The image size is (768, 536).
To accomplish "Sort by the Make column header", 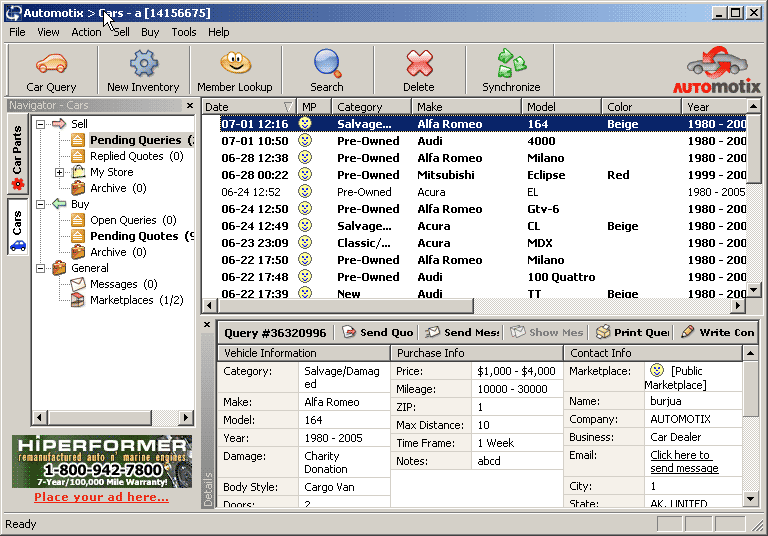I will tap(466, 107).
